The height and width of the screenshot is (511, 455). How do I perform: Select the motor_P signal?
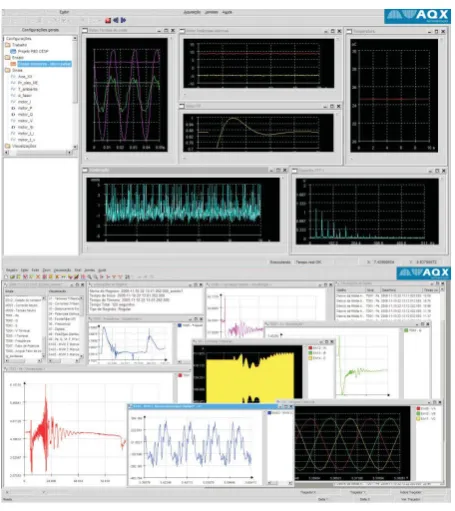25,108
